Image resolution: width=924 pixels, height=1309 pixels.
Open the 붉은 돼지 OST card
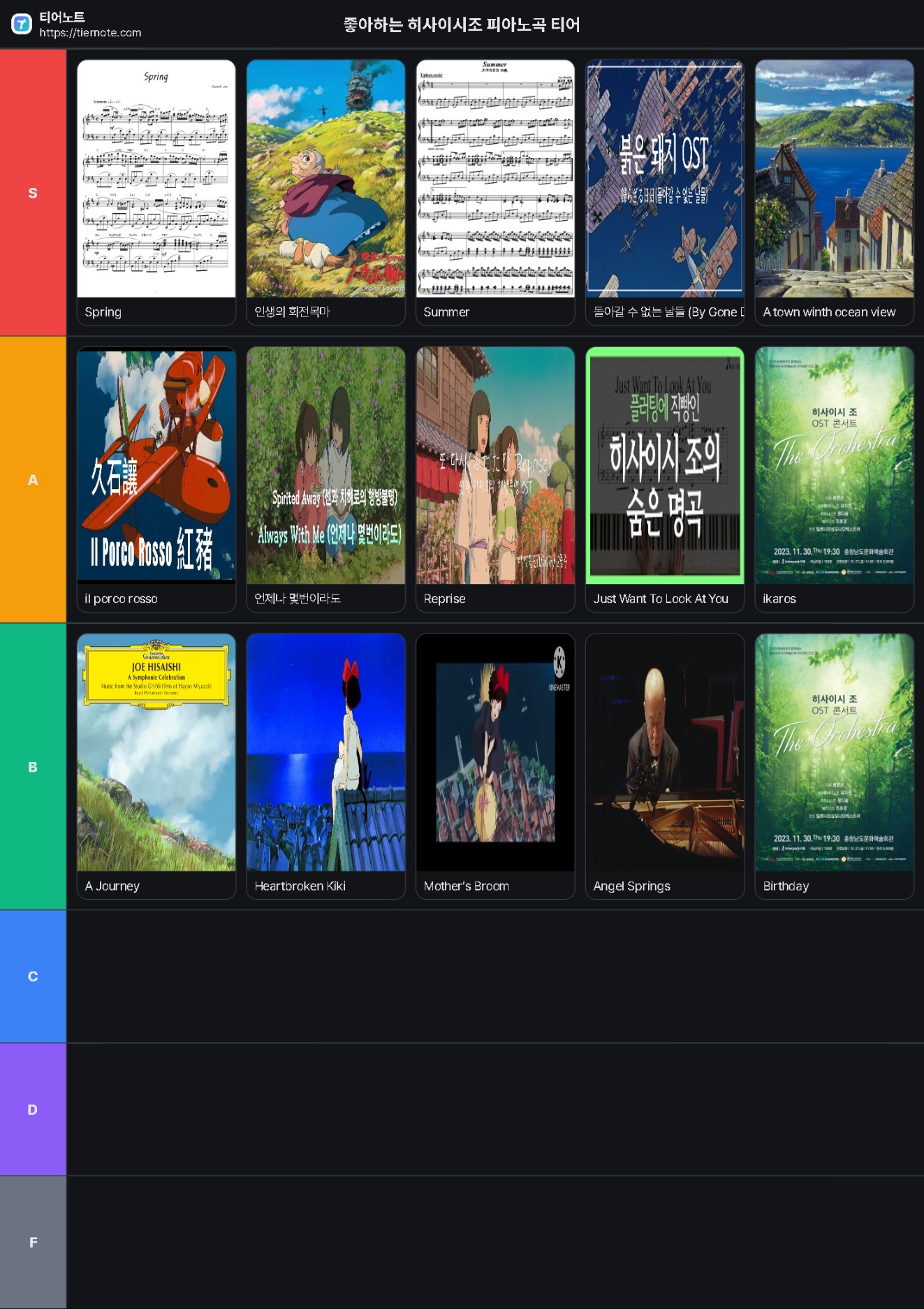pyautogui.click(x=664, y=192)
